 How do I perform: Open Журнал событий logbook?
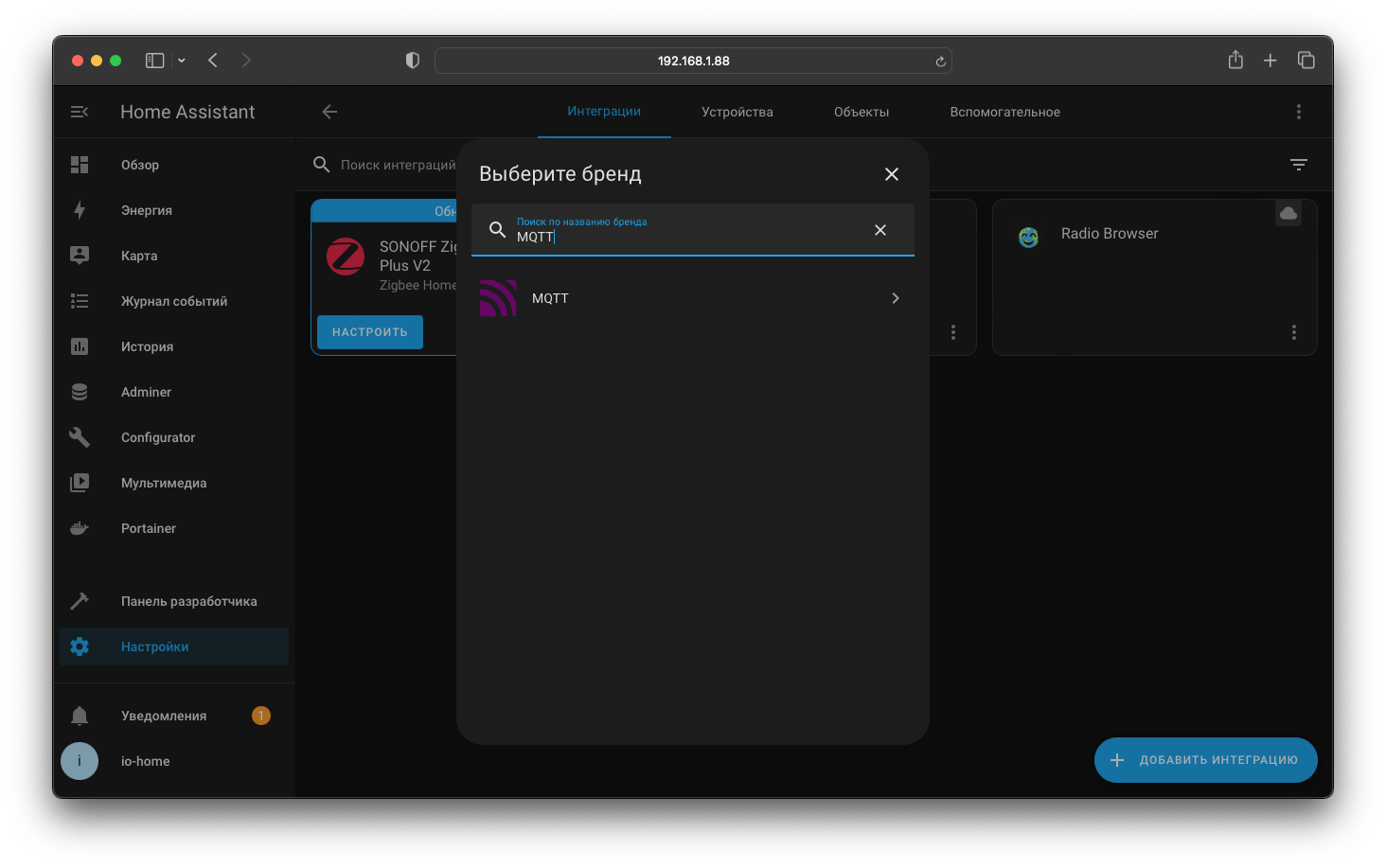[173, 301]
